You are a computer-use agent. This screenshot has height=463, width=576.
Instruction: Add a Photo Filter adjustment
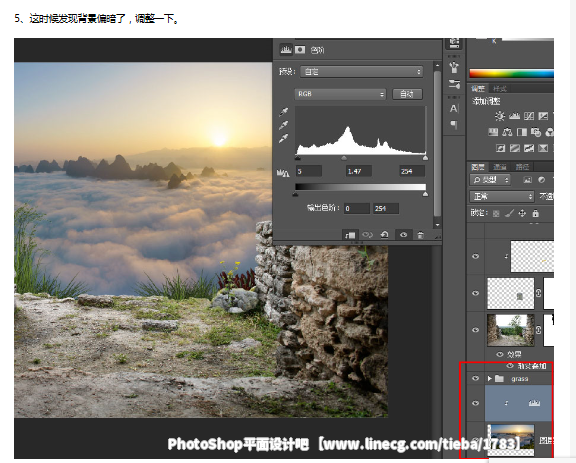point(536,132)
